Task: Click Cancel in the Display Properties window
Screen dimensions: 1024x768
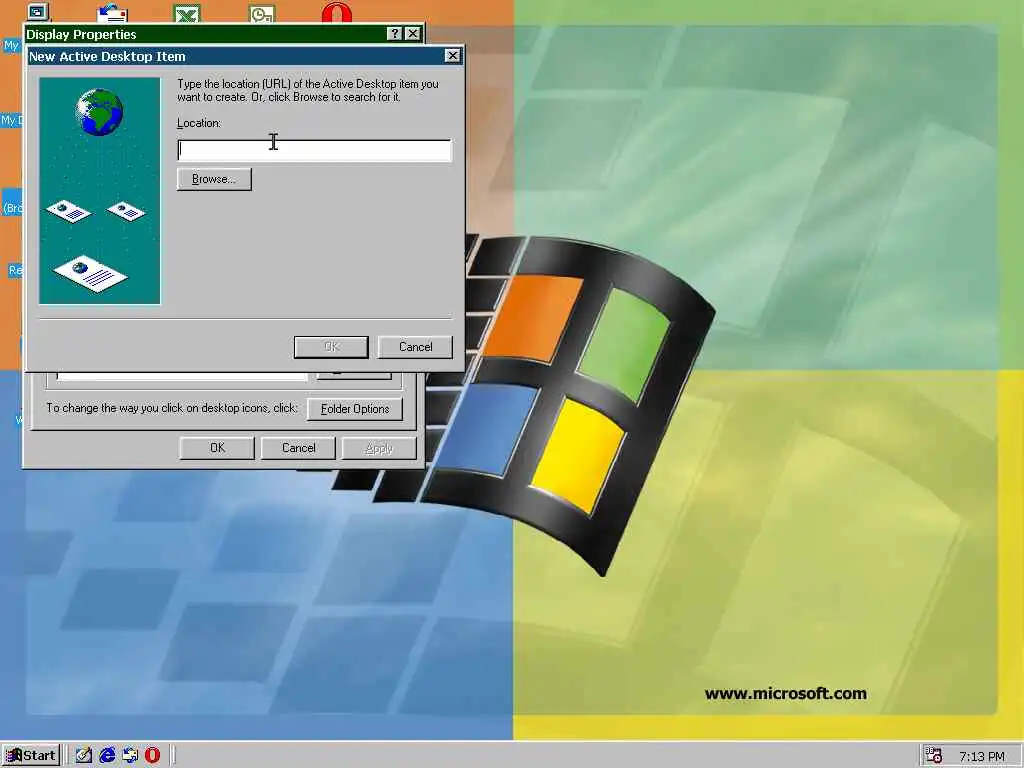Action: tap(298, 448)
